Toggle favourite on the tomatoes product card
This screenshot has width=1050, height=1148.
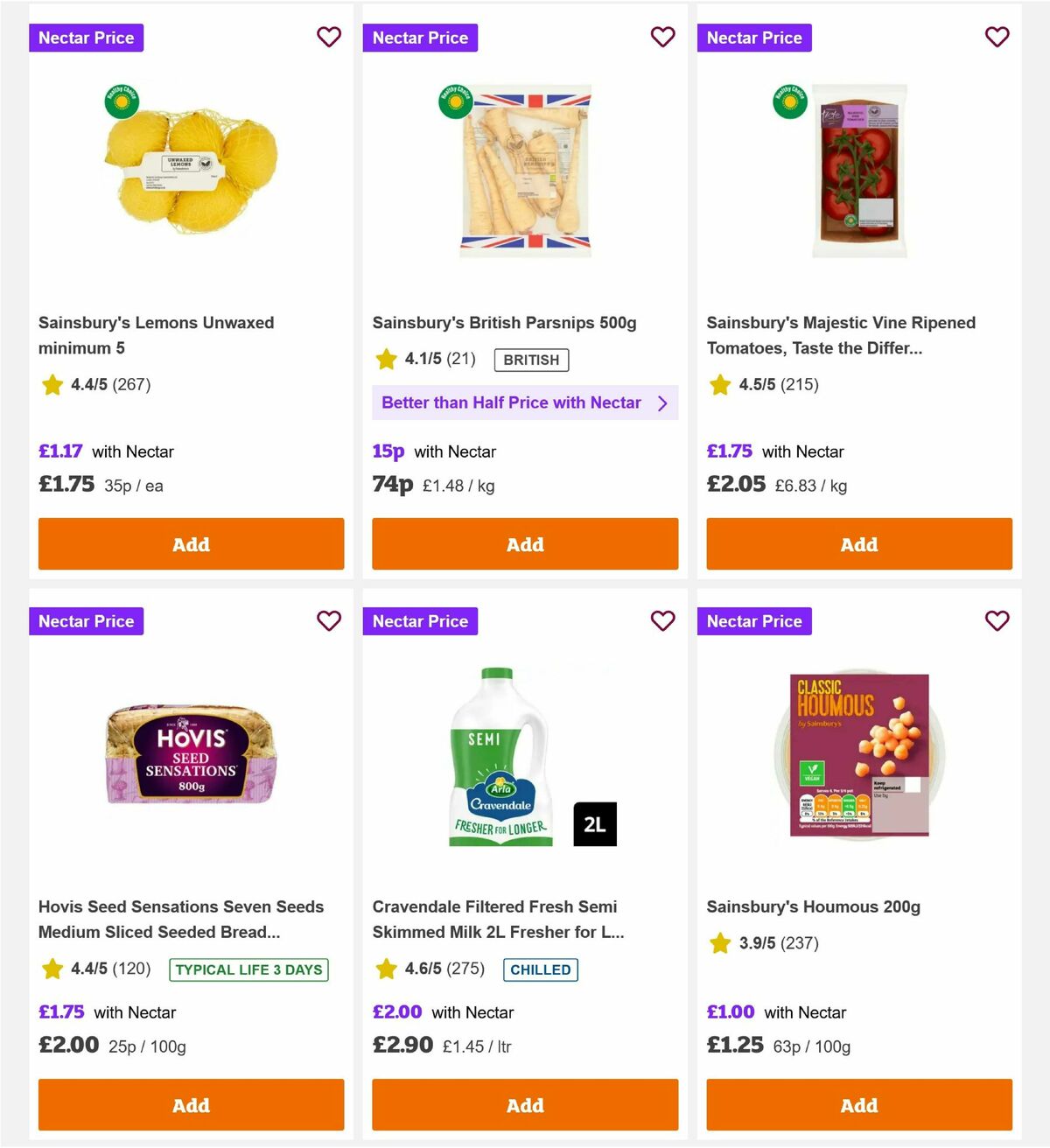tap(997, 38)
